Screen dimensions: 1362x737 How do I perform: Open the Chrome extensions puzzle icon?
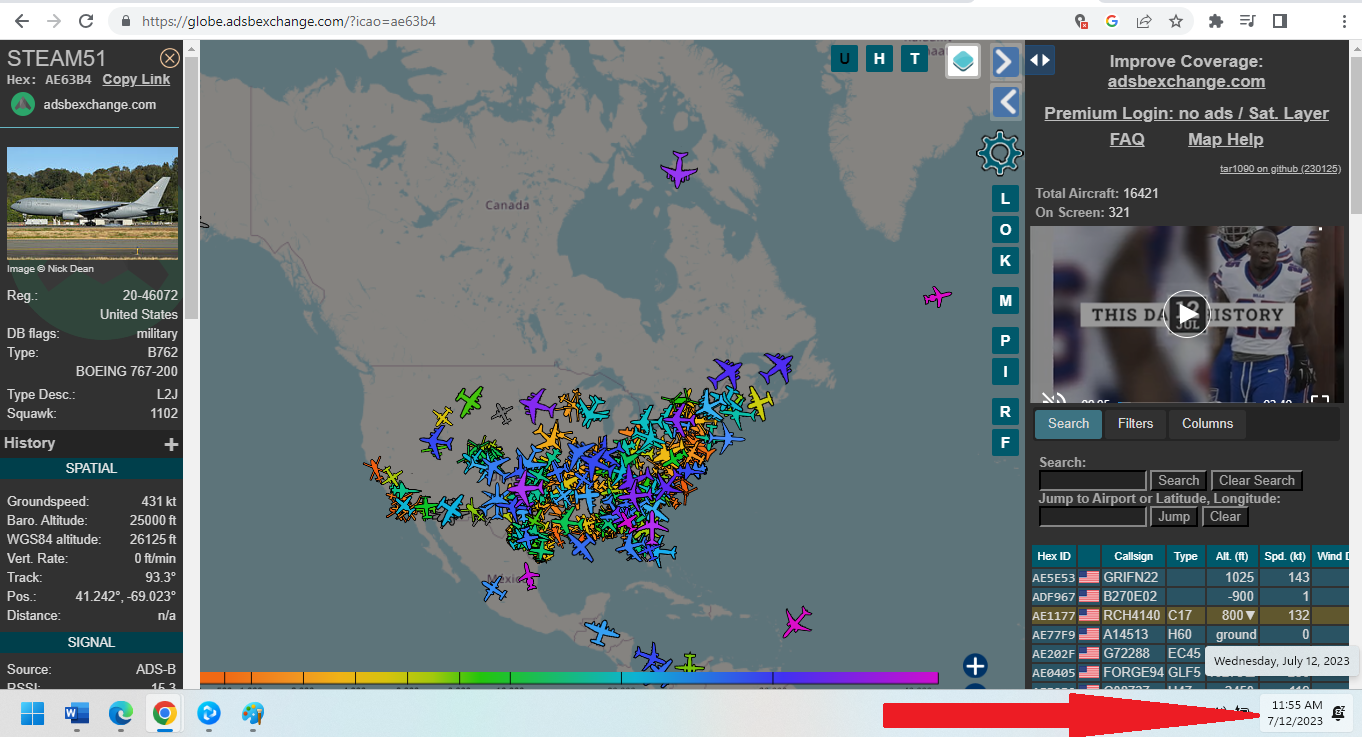(x=1216, y=20)
